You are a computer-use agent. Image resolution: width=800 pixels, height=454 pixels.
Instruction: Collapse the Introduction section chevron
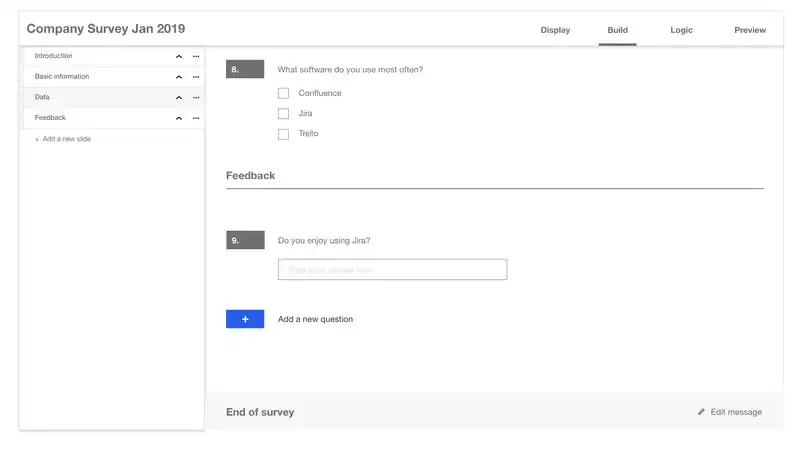179,57
